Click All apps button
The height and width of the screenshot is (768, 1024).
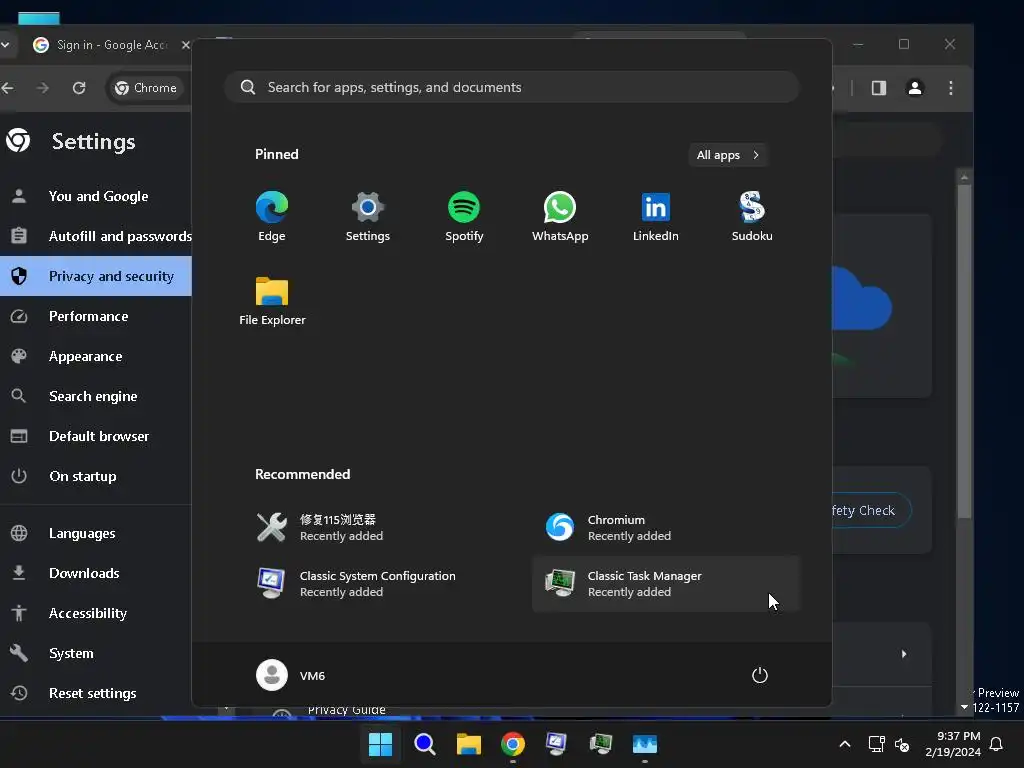pyautogui.click(x=728, y=155)
